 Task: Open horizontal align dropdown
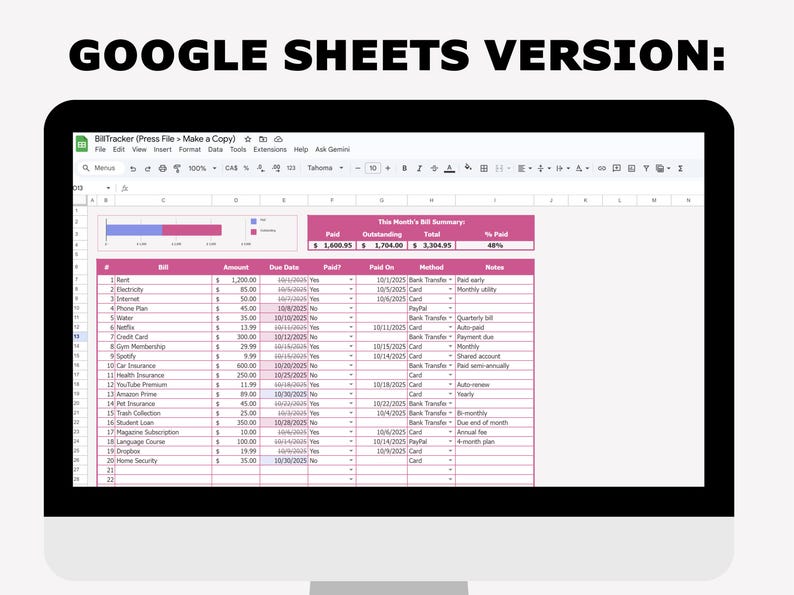(x=524, y=168)
